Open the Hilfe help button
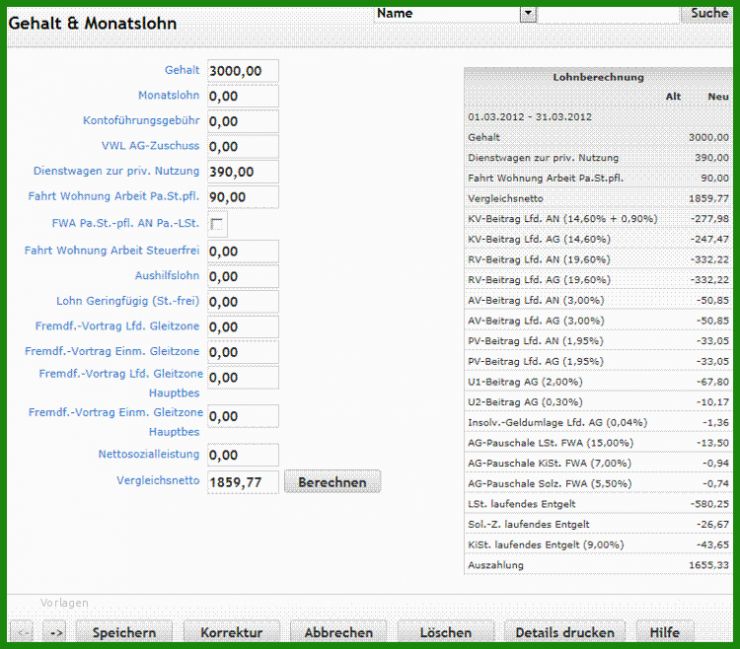 click(x=665, y=632)
